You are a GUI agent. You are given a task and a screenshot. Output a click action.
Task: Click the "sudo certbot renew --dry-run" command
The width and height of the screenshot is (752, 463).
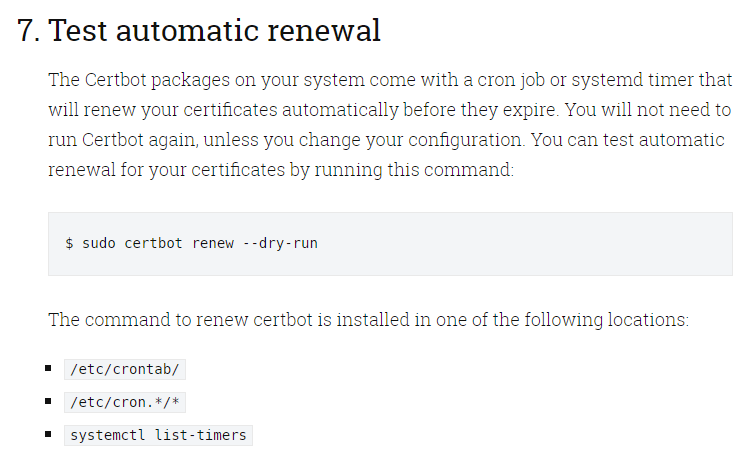(x=200, y=243)
